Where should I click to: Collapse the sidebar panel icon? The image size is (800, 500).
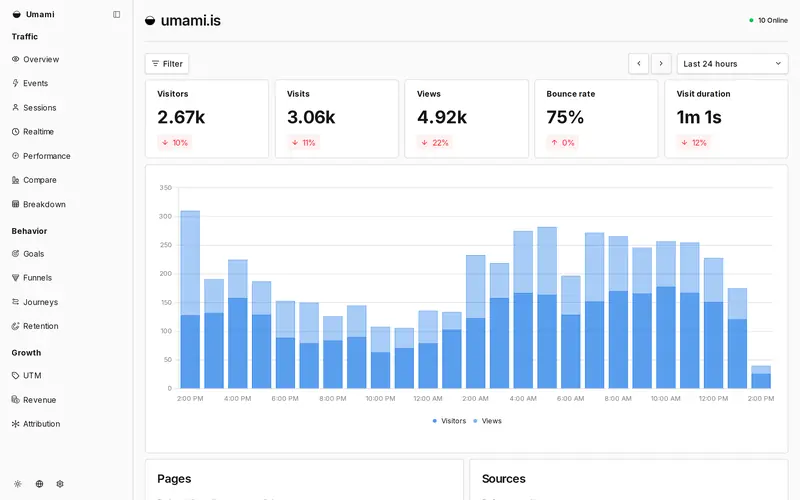(116, 14)
